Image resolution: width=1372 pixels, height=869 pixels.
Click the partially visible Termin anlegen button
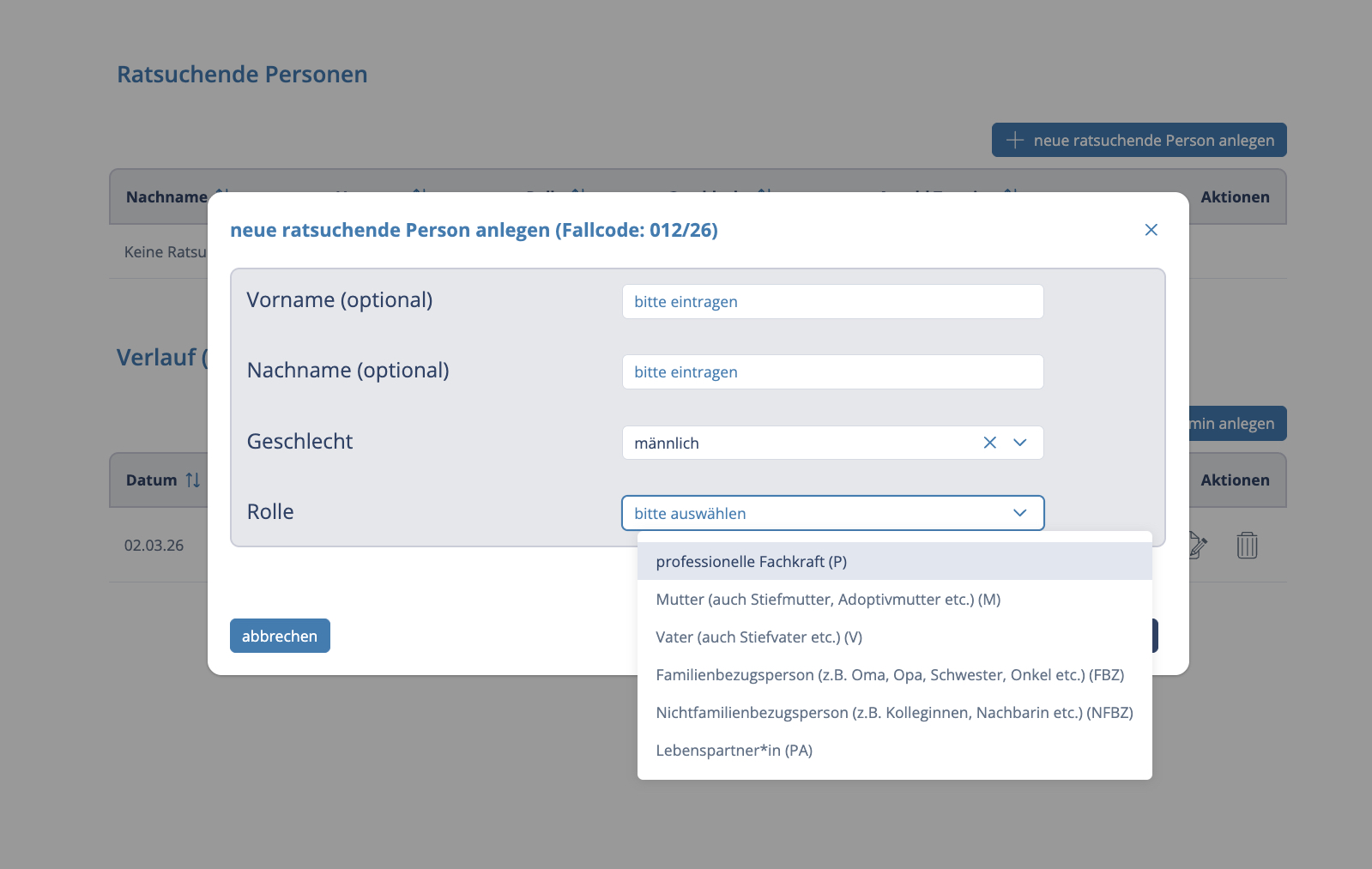coord(1236,424)
